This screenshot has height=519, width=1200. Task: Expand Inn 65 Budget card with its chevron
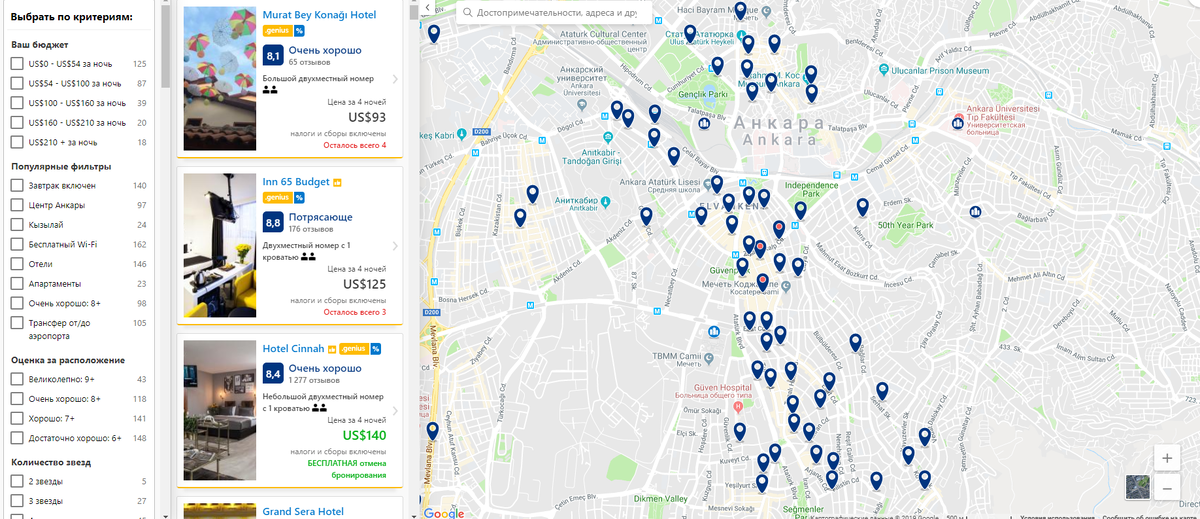coord(395,245)
